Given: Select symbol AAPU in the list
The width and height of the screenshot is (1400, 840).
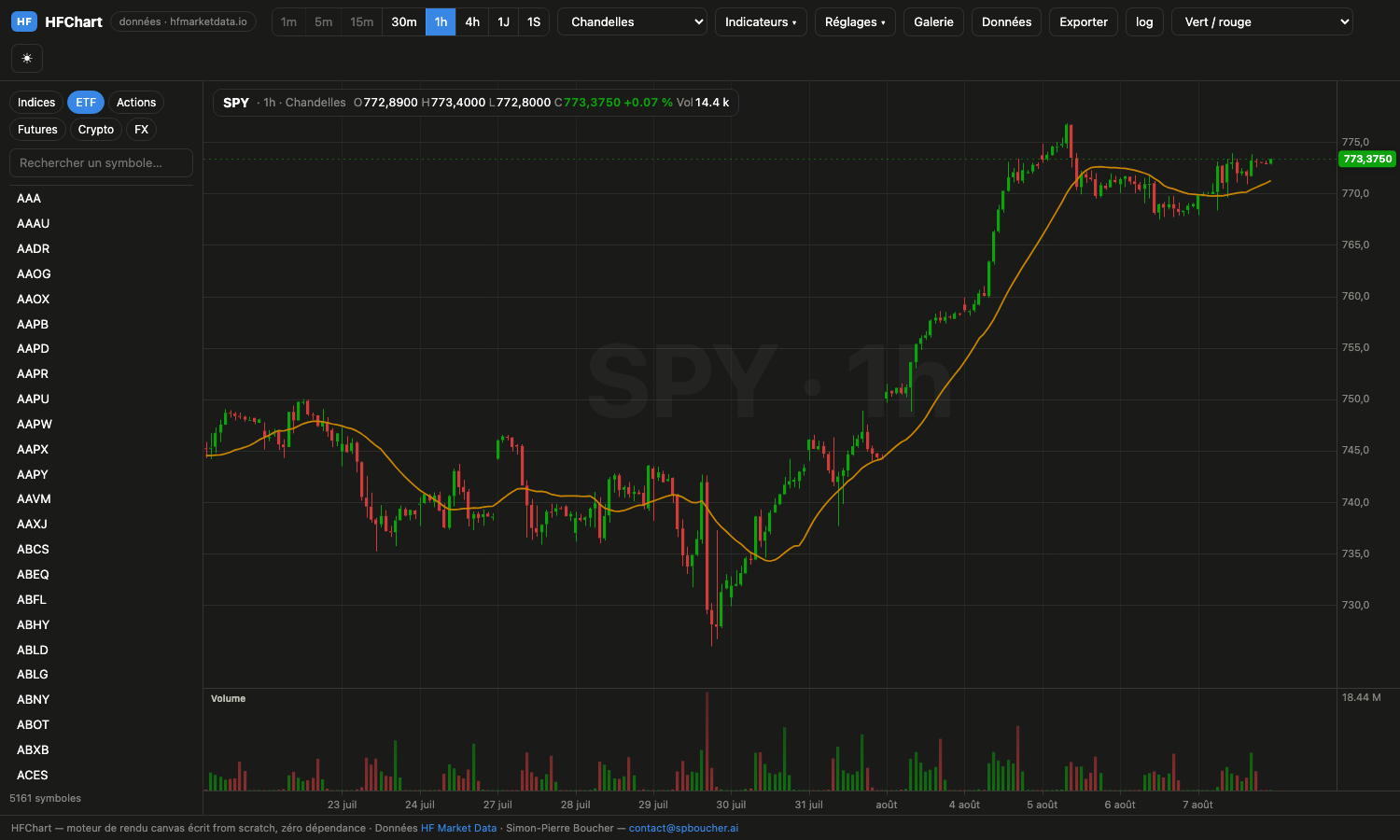Looking at the screenshot, I should tap(101, 399).
